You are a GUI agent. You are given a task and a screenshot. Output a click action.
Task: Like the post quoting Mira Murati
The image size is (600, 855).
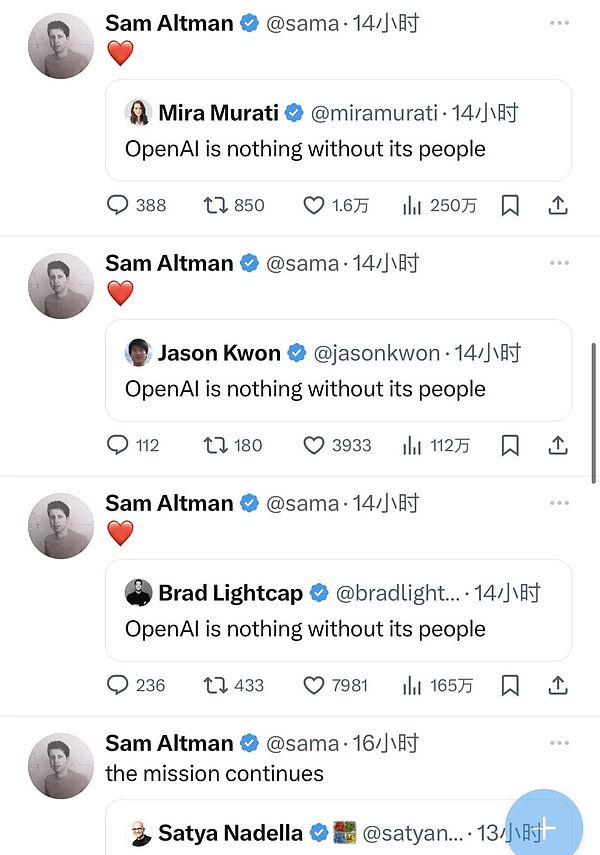tap(314, 205)
